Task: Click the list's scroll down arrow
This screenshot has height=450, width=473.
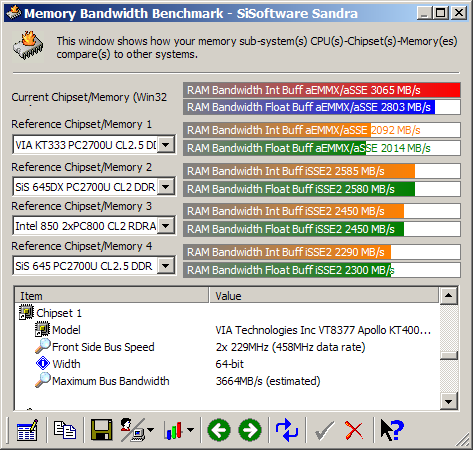Action: click(x=448, y=401)
